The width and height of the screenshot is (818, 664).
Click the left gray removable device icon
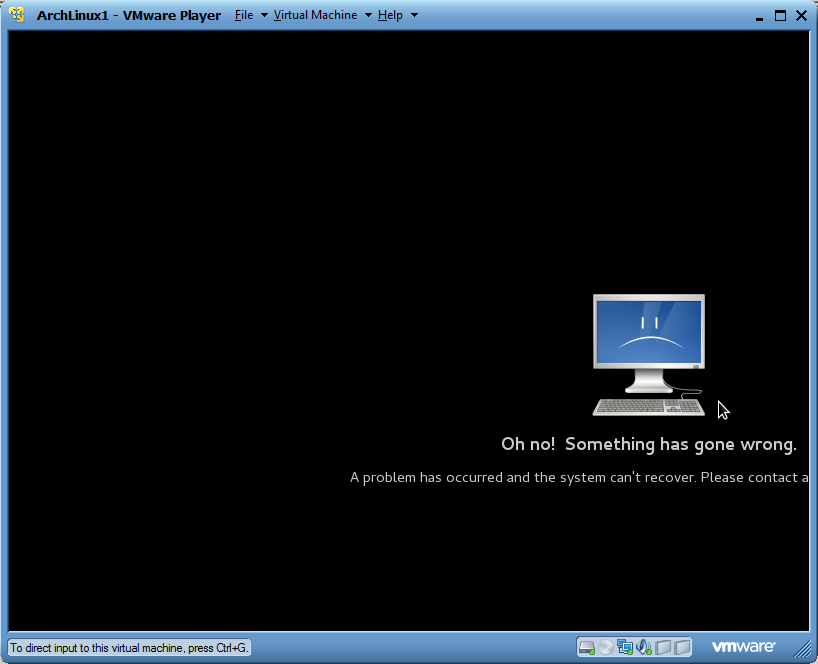pos(663,647)
